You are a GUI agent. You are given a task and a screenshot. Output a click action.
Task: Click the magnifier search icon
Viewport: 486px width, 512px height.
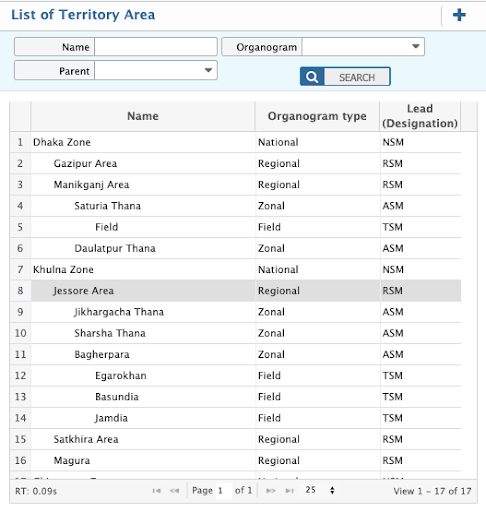[x=312, y=77]
